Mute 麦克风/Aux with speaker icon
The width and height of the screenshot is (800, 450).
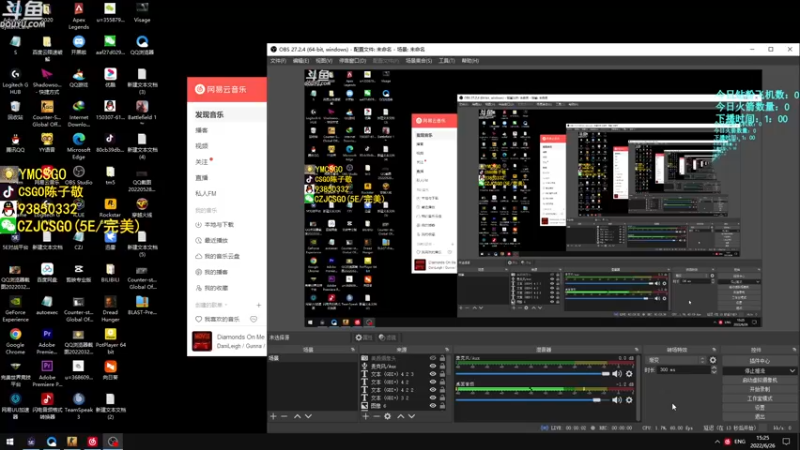tap(617, 374)
